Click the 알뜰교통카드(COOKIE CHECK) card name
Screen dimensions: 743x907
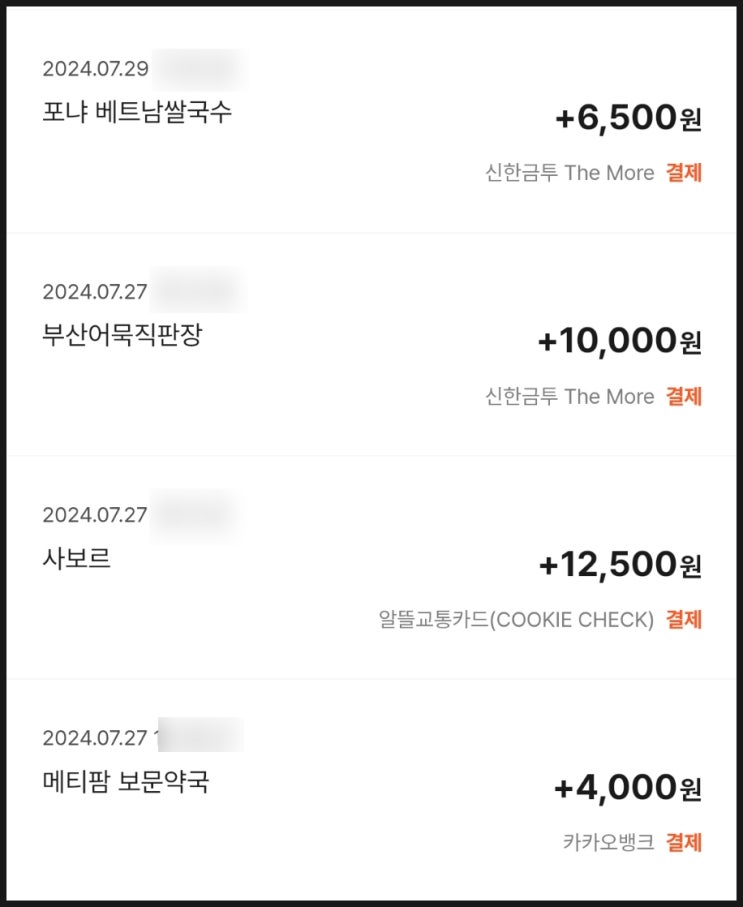[516, 620]
